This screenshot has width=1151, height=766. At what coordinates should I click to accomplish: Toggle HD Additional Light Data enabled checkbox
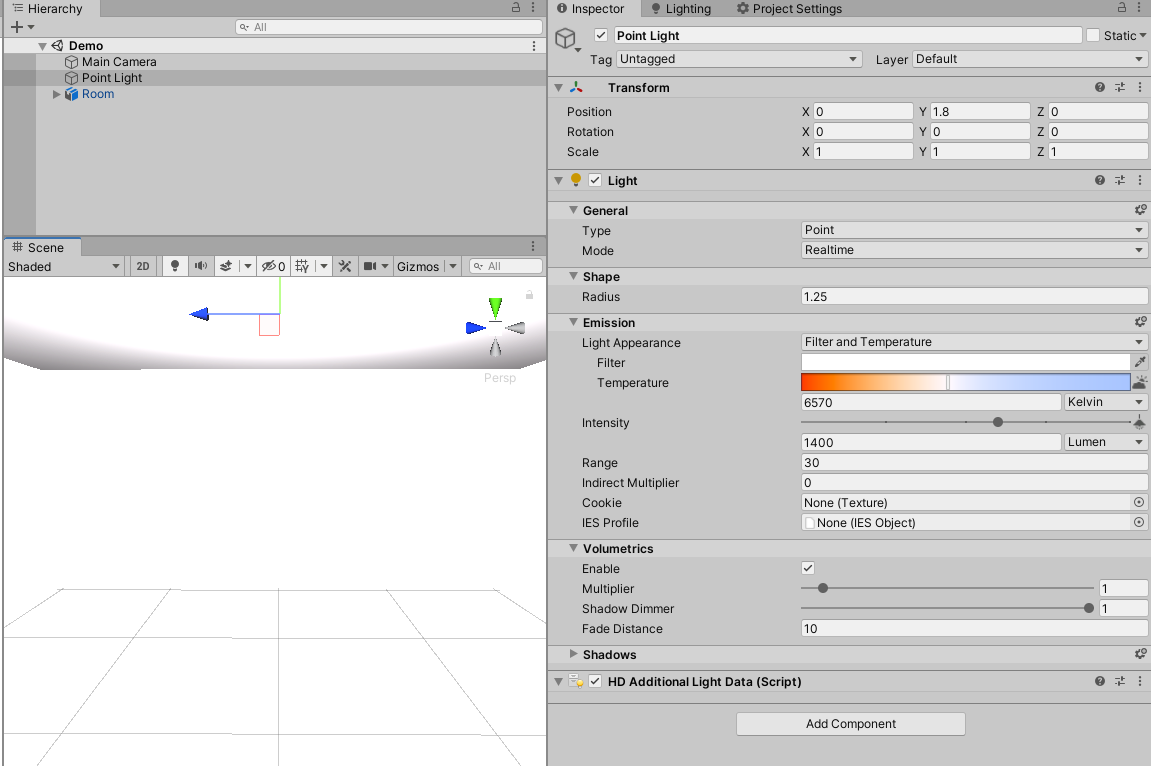coord(595,682)
